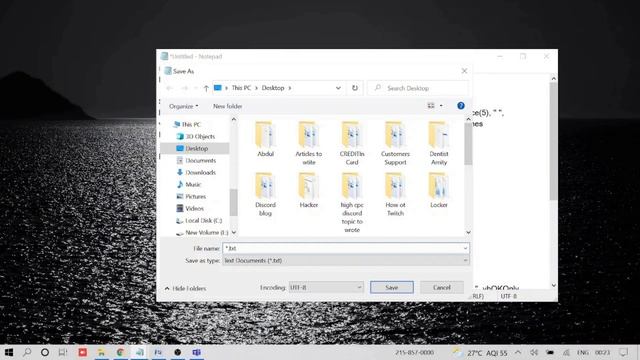Expand the view options dropdown arrow
Screen dimensions: 640x360
441,106
